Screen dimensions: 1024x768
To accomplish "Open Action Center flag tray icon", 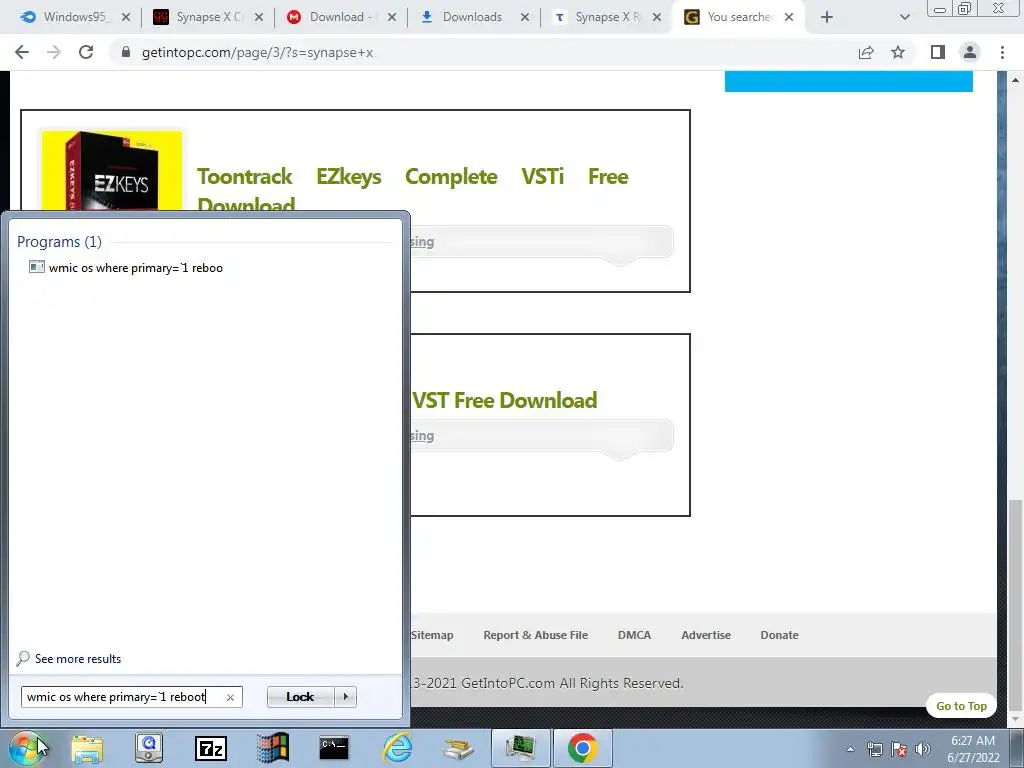I will [899, 749].
